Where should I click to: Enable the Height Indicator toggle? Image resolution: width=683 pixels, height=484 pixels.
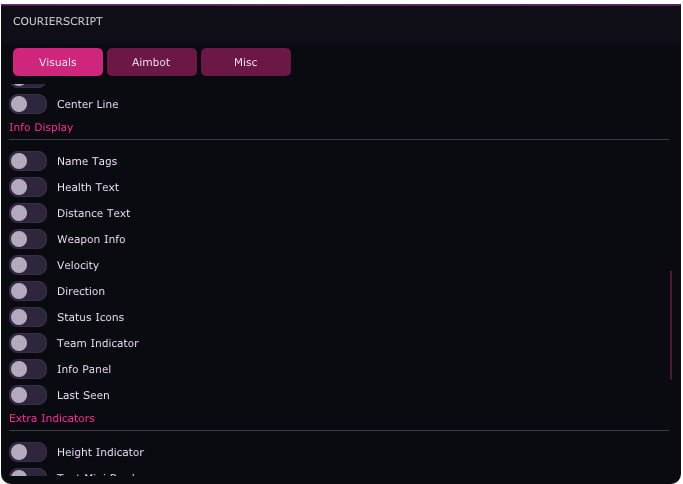click(28, 452)
